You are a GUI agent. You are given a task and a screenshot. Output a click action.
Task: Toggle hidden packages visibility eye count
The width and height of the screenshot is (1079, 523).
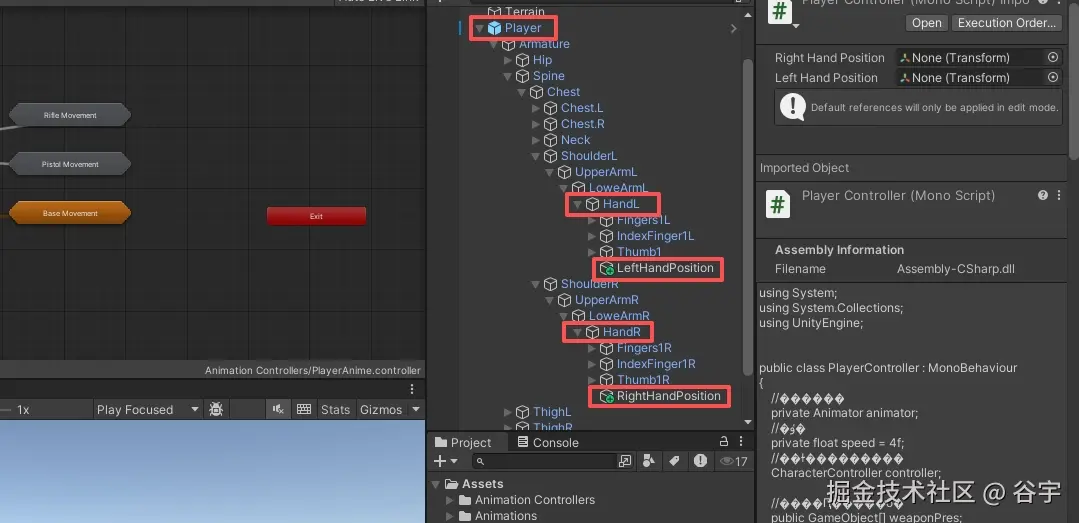click(x=734, y=461)
